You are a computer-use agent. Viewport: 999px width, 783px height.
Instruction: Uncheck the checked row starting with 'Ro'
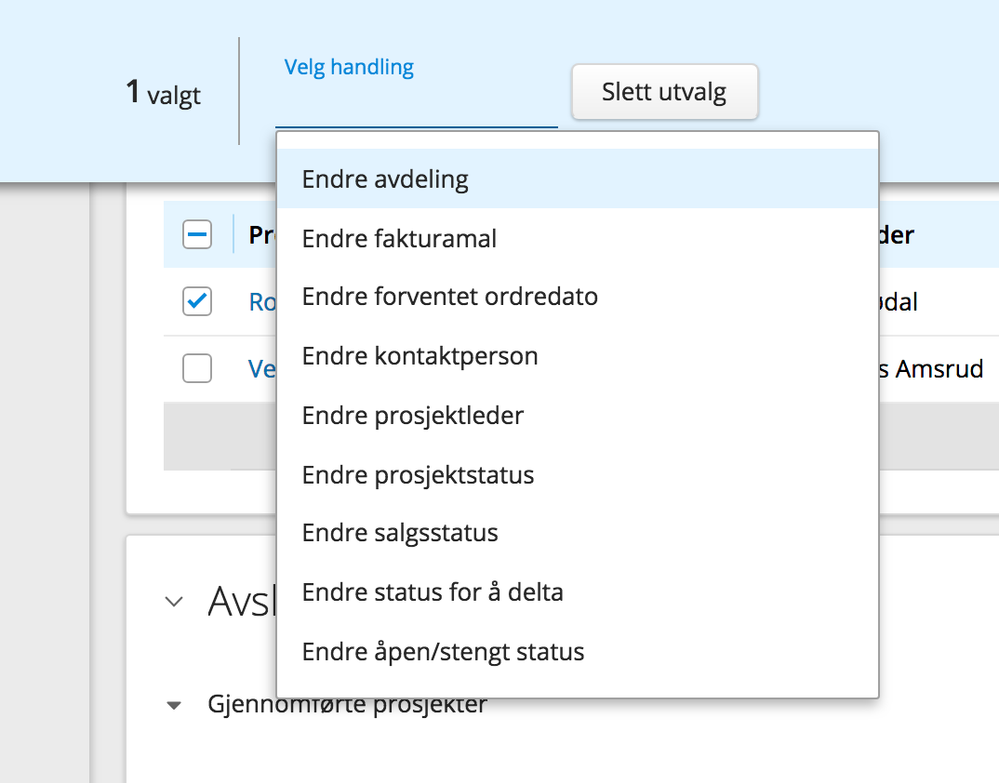pos(197,301)
